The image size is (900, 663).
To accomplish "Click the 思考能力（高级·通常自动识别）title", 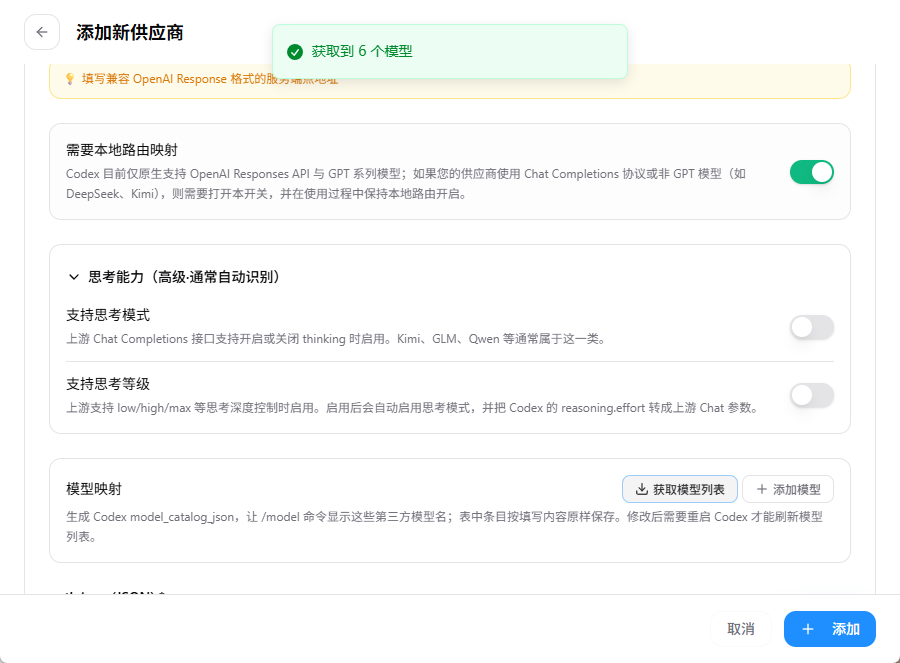I will [184, 277].
